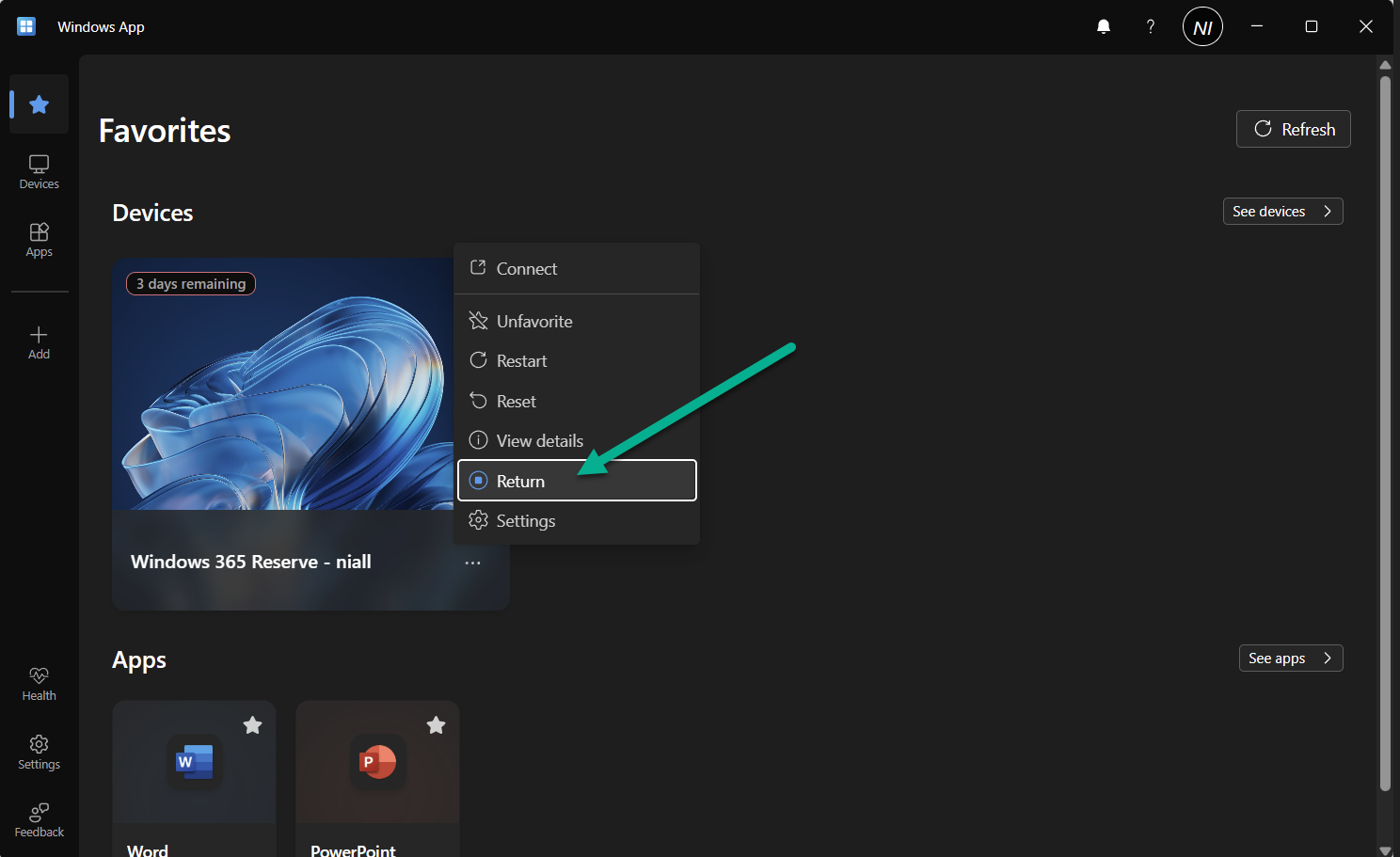Open the NI account profile avatar
Viewport: 1400px width, 857px height.
[x=1202, y=26]
